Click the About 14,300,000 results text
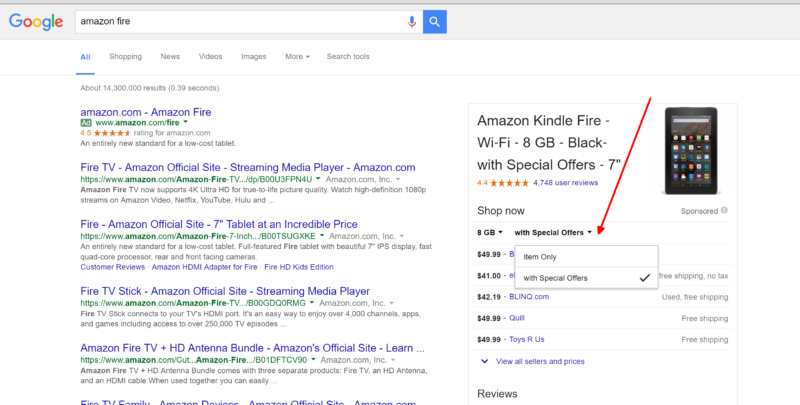The height and width of the screenshot is (405, 800). (x=149, y=88)
